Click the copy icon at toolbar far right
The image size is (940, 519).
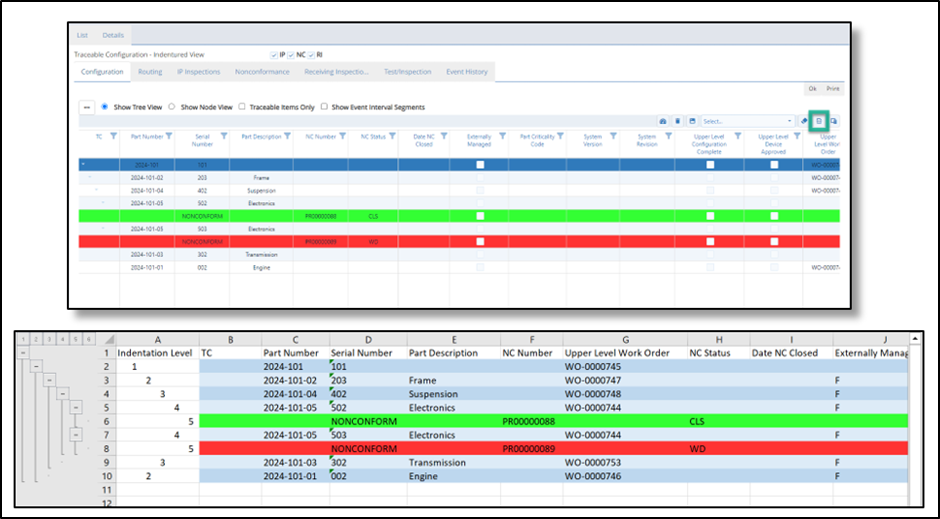click(x=833, y=120)
